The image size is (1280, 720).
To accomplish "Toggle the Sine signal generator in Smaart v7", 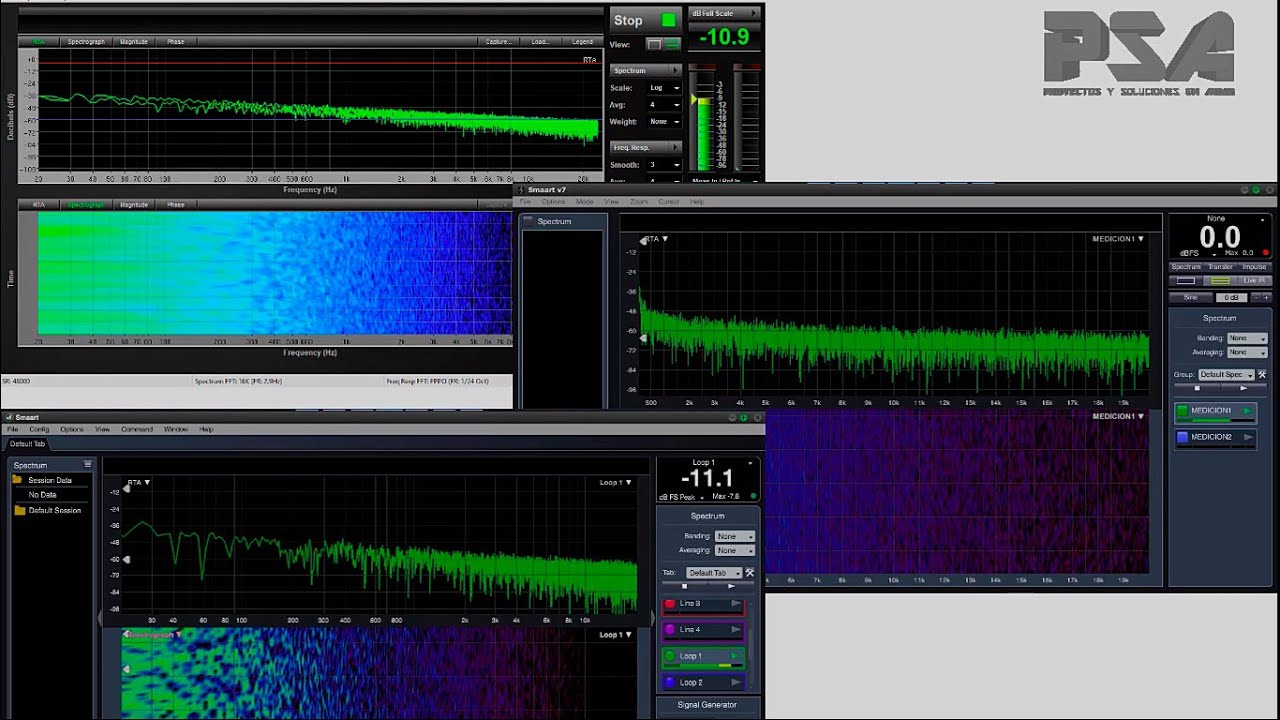I will [x=1190, y=298].
